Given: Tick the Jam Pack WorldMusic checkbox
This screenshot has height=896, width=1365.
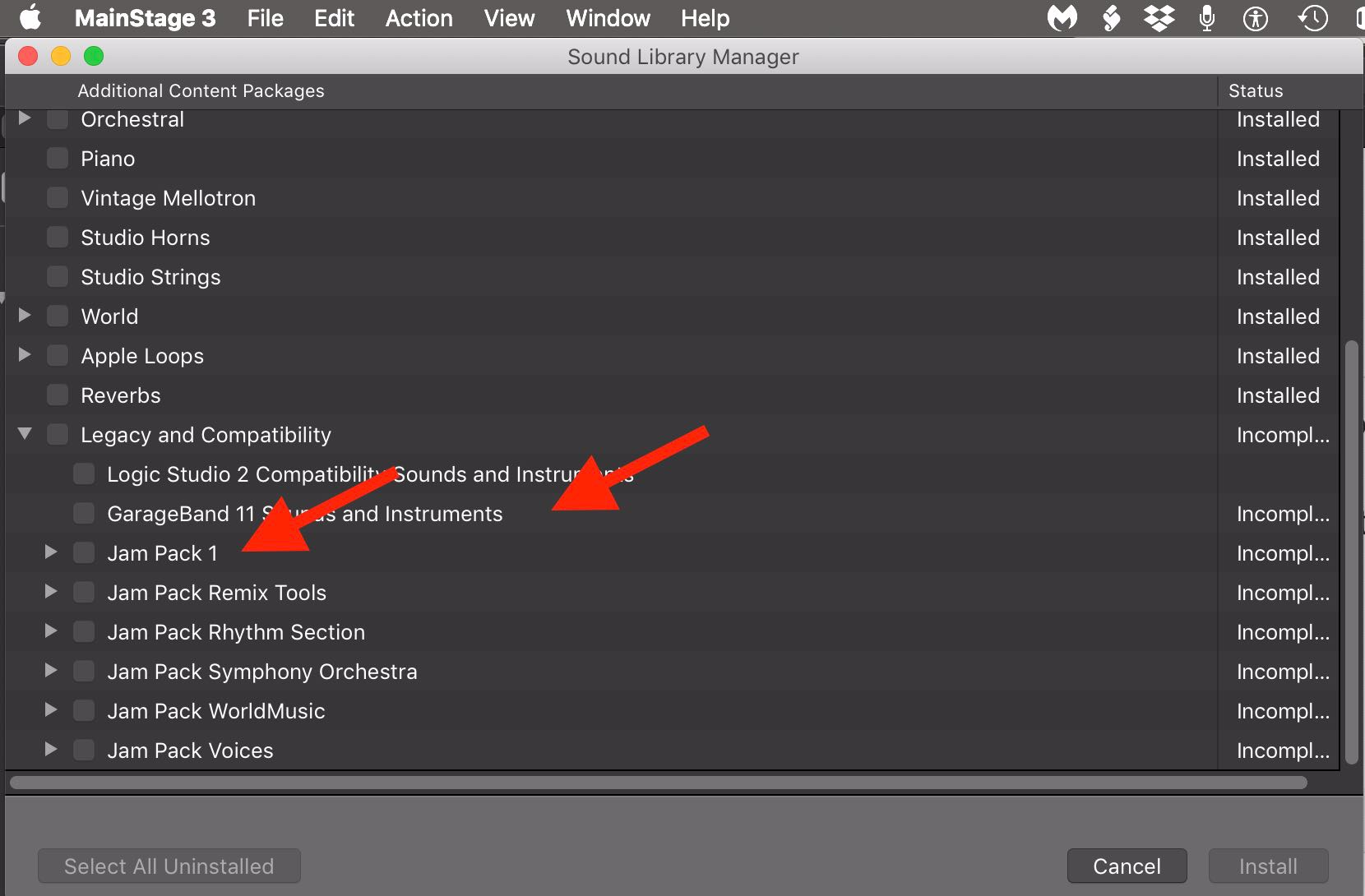Looking at the screenshot, I should tap(84, 710).
